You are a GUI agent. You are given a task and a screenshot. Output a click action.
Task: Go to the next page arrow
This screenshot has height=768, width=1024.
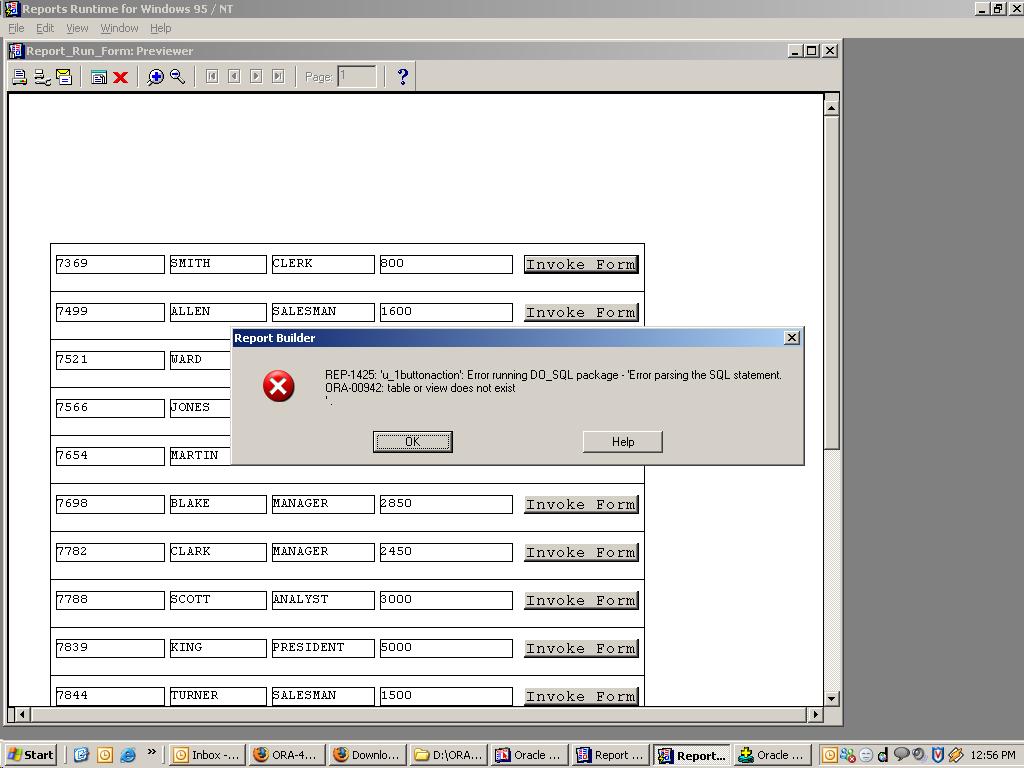point(256,77)
